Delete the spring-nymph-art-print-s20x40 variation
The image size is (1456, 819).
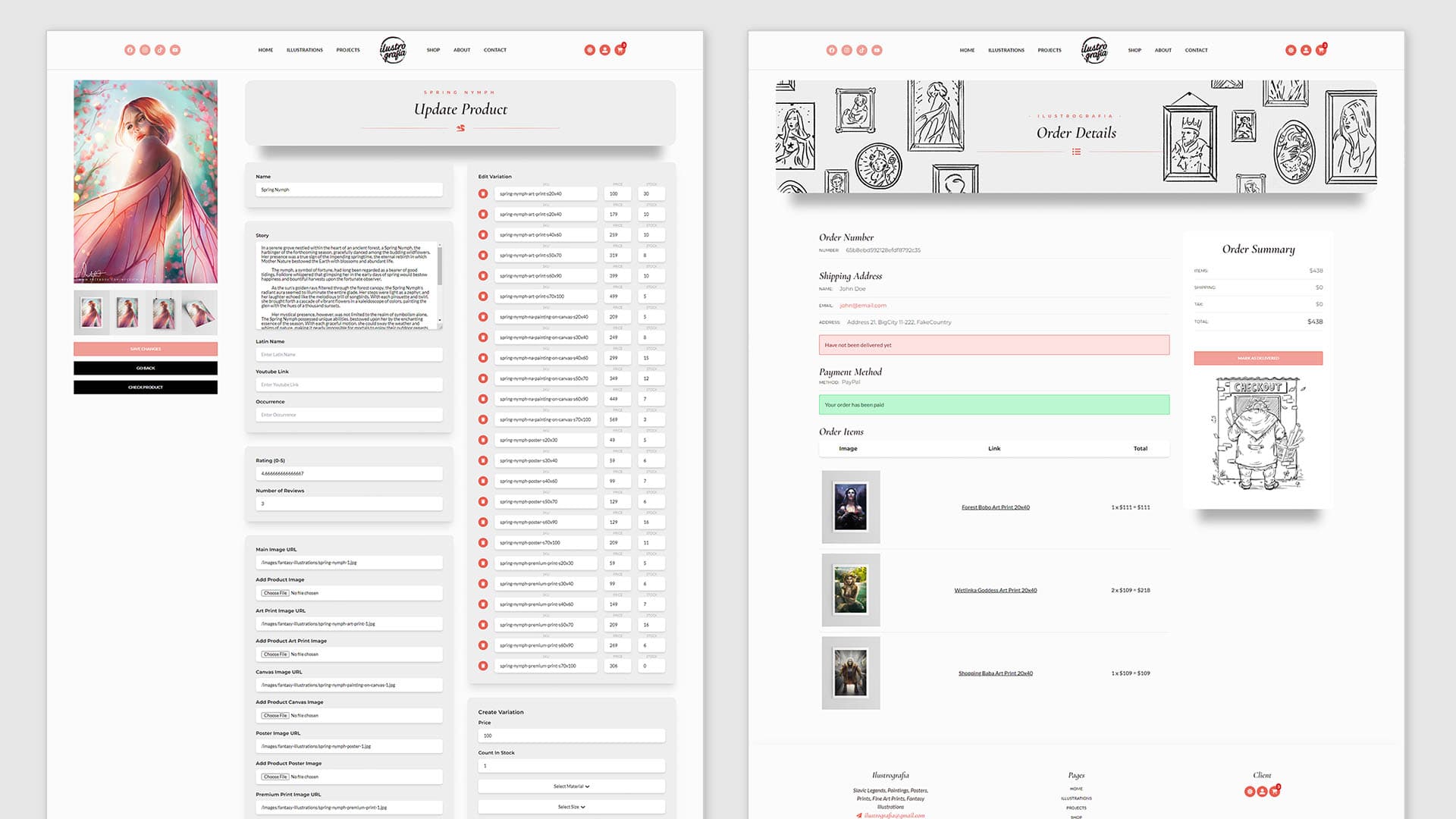483,193
